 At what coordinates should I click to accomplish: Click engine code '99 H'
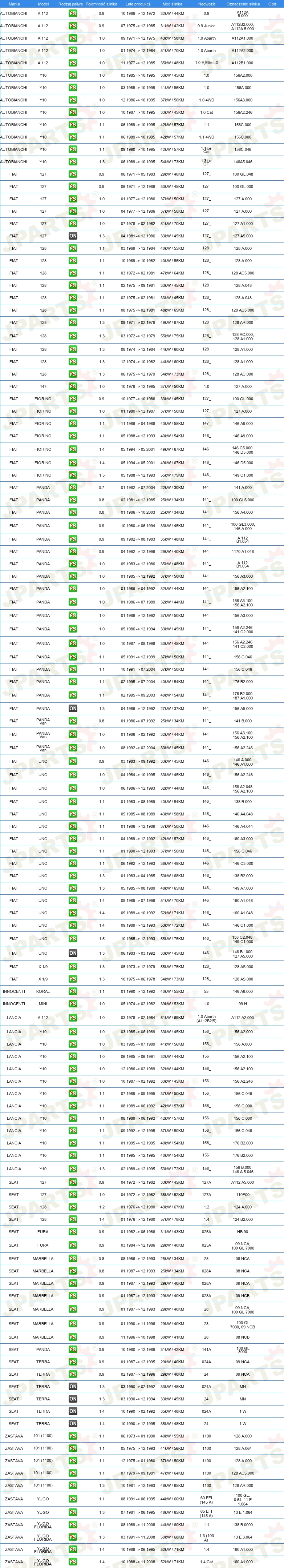coord(243,1004)
